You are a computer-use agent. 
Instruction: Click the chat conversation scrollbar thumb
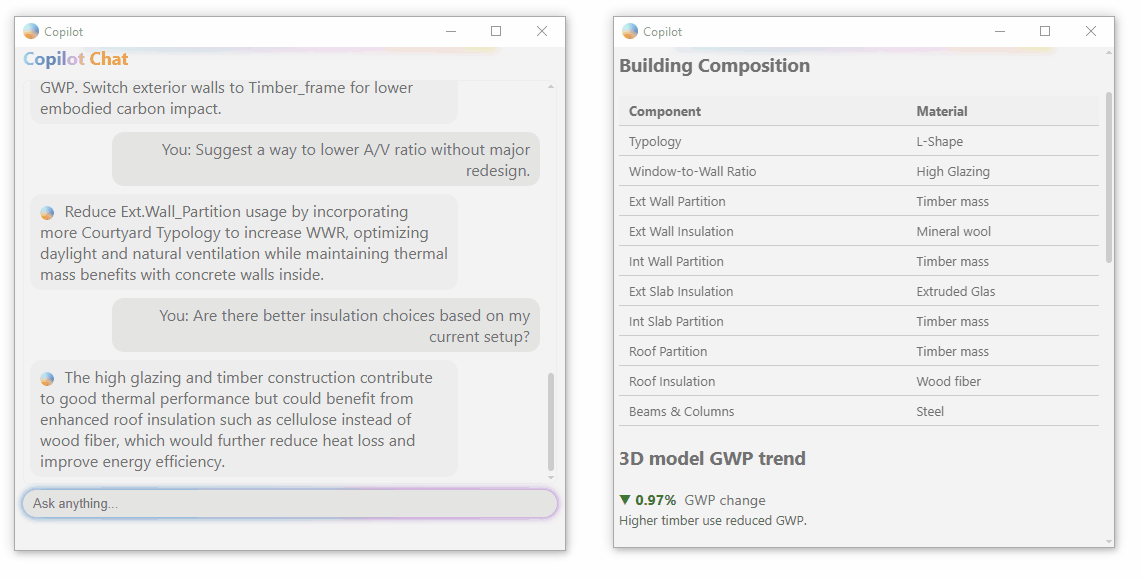point(551,422)
